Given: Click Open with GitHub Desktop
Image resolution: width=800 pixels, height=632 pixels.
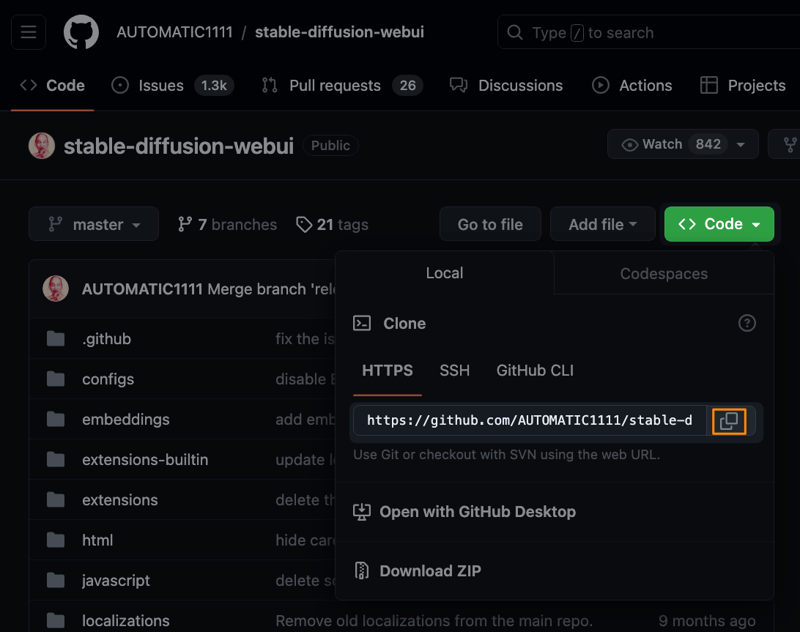Looking at the screenshot, I should pos(464,512).
